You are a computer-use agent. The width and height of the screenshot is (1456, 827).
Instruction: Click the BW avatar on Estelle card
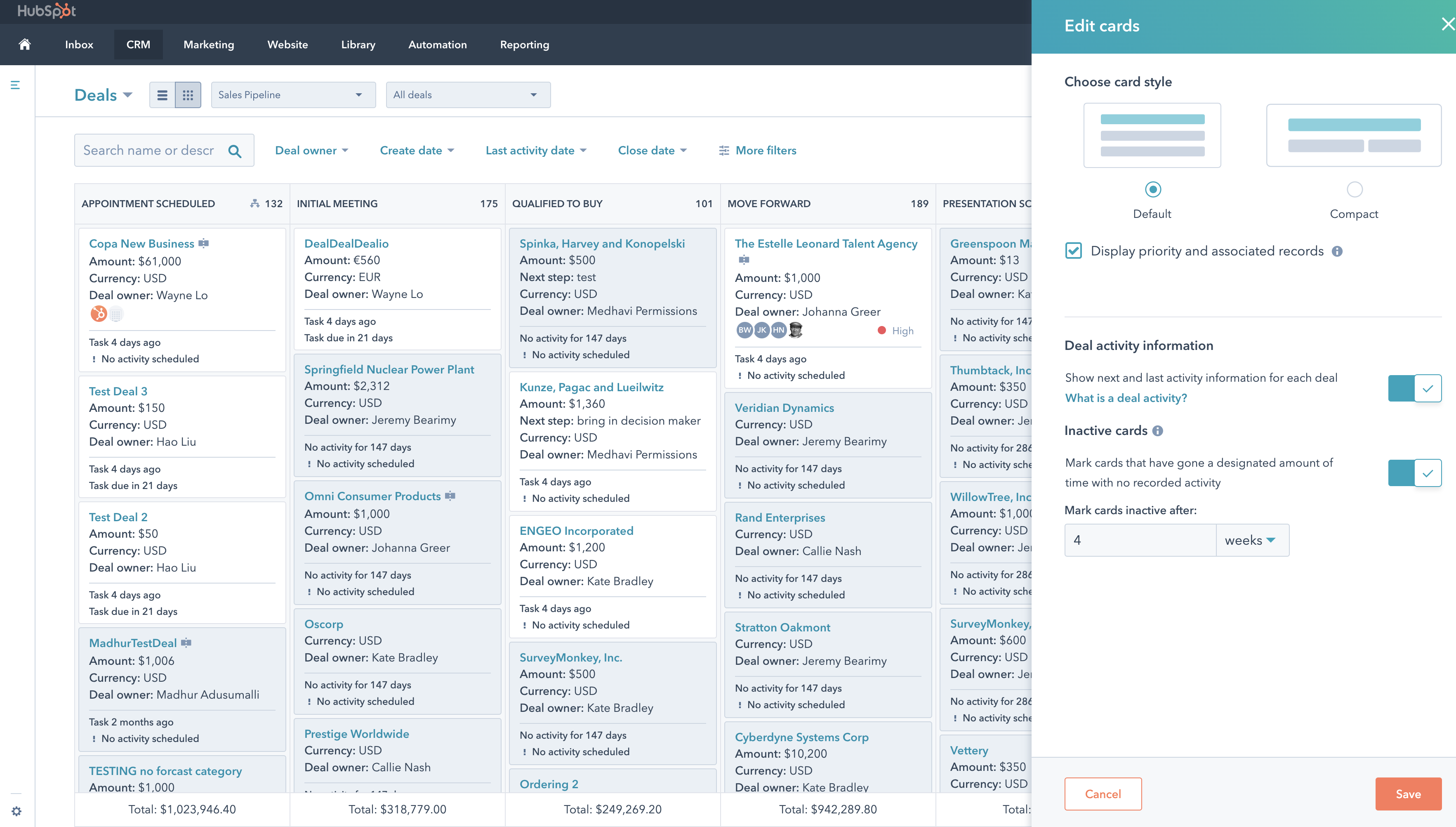(745, 330)
